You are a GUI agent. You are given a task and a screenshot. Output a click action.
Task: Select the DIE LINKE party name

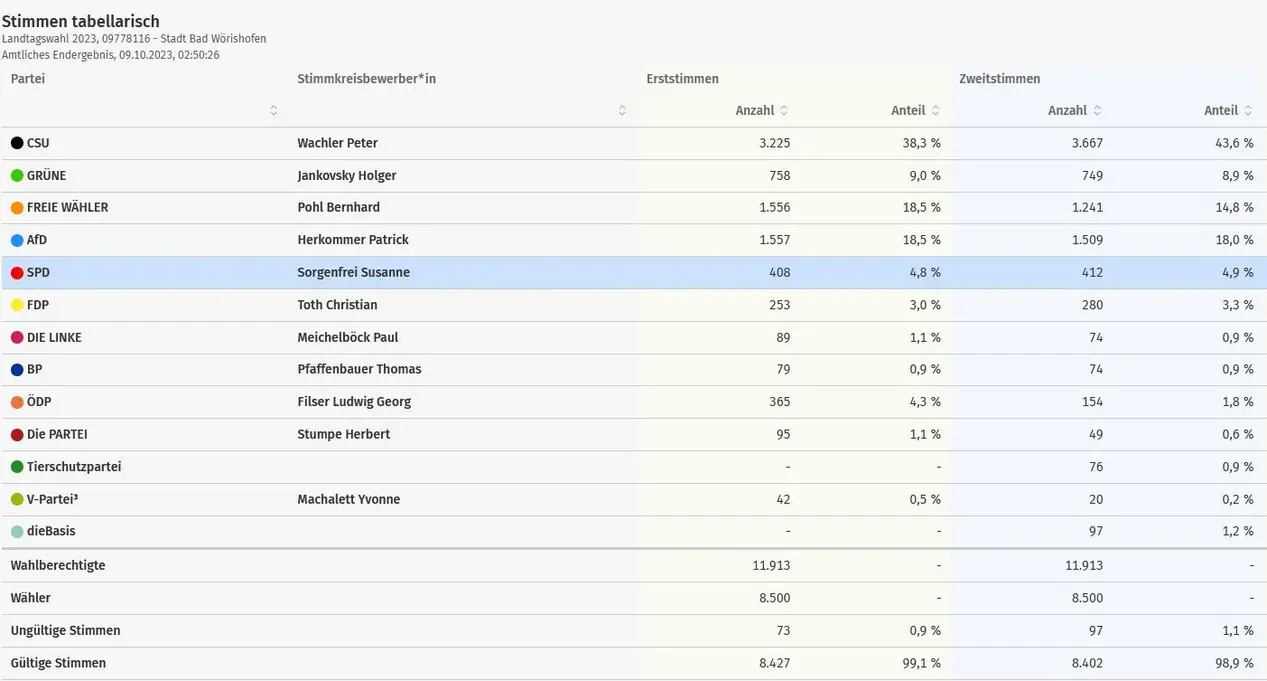[x=54, y=338]
